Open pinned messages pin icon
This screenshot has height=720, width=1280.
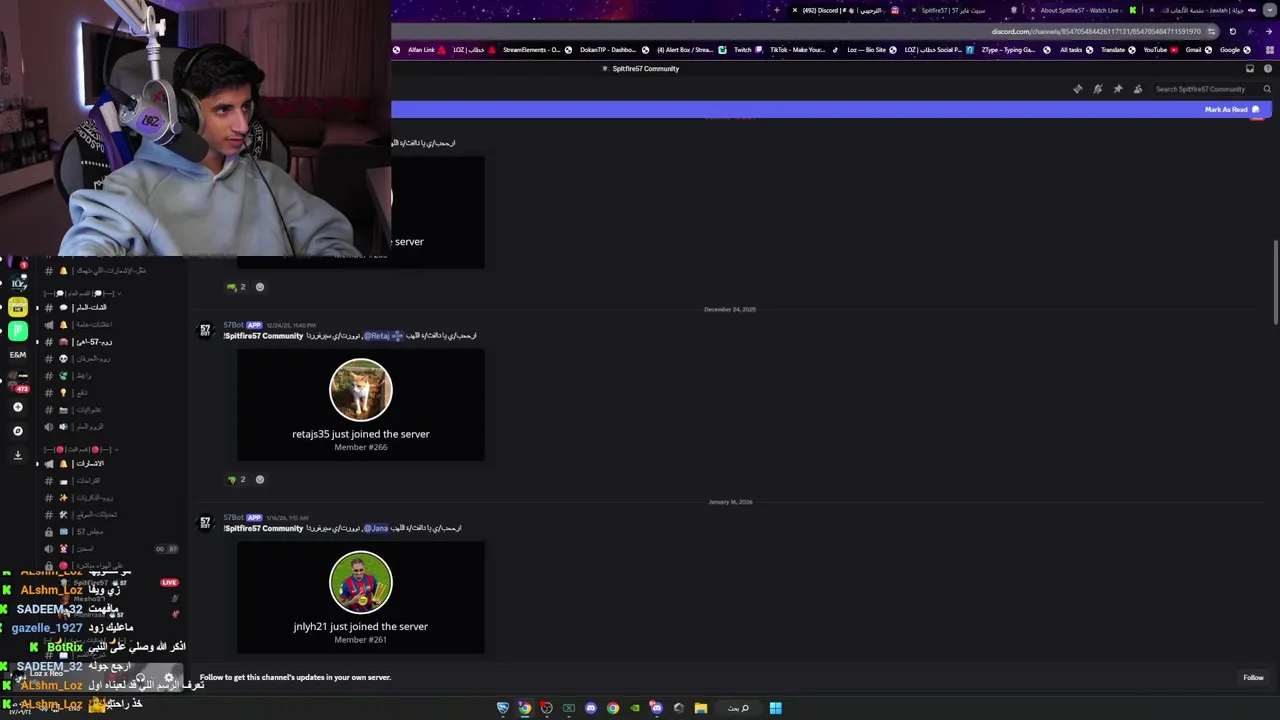point(1117,89)
